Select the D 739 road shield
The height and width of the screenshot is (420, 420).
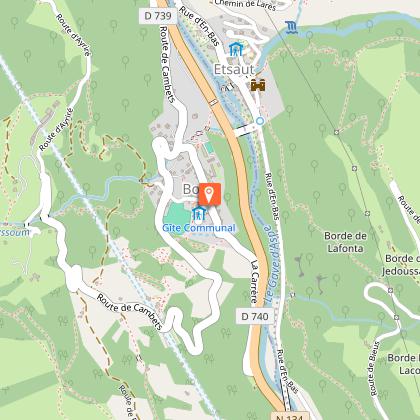pos(158,16)
